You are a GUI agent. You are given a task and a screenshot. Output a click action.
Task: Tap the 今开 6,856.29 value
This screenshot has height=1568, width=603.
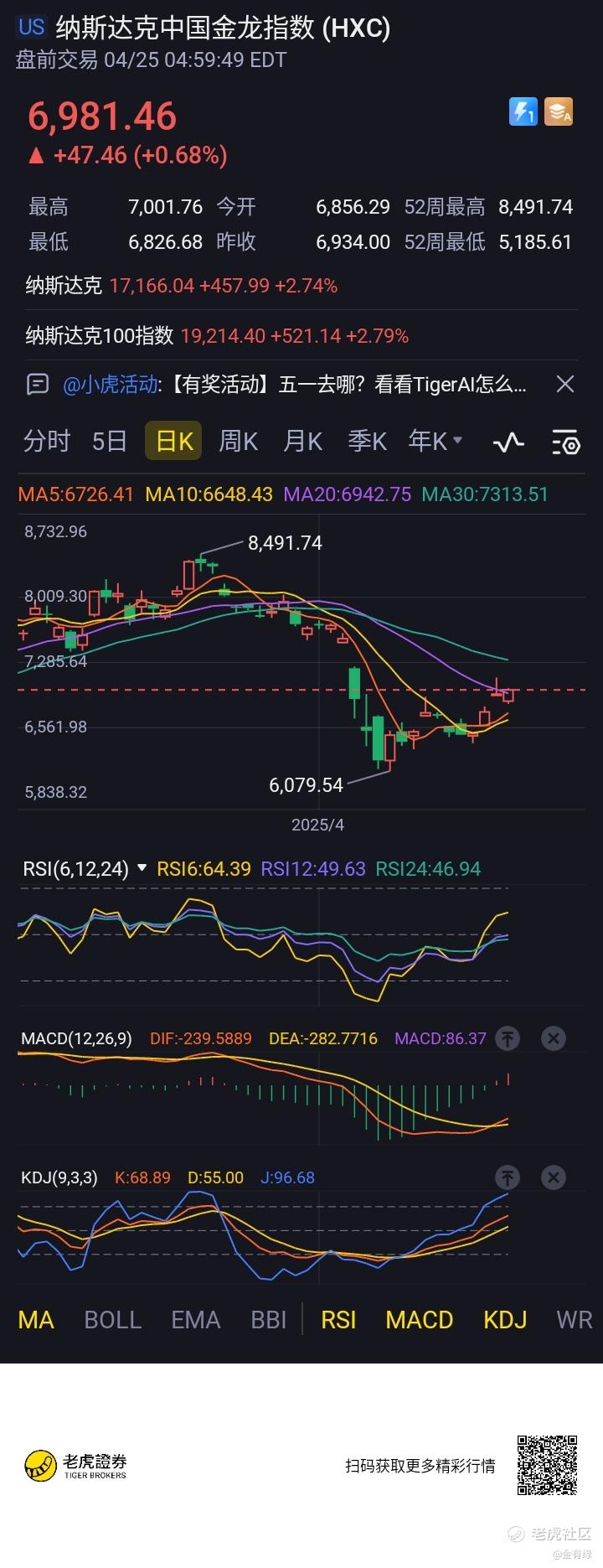353,207
